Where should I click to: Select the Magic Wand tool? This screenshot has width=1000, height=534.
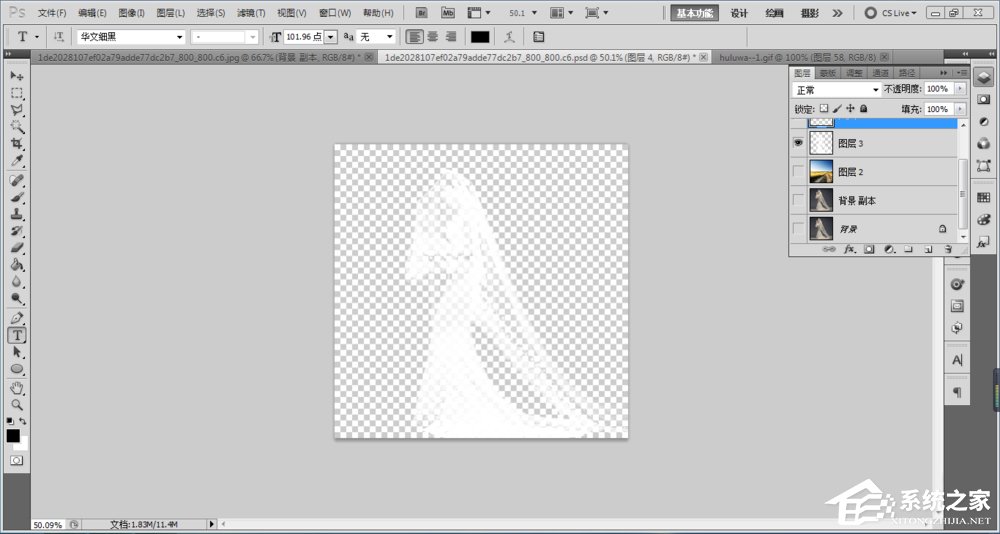[x=17, y=127]
